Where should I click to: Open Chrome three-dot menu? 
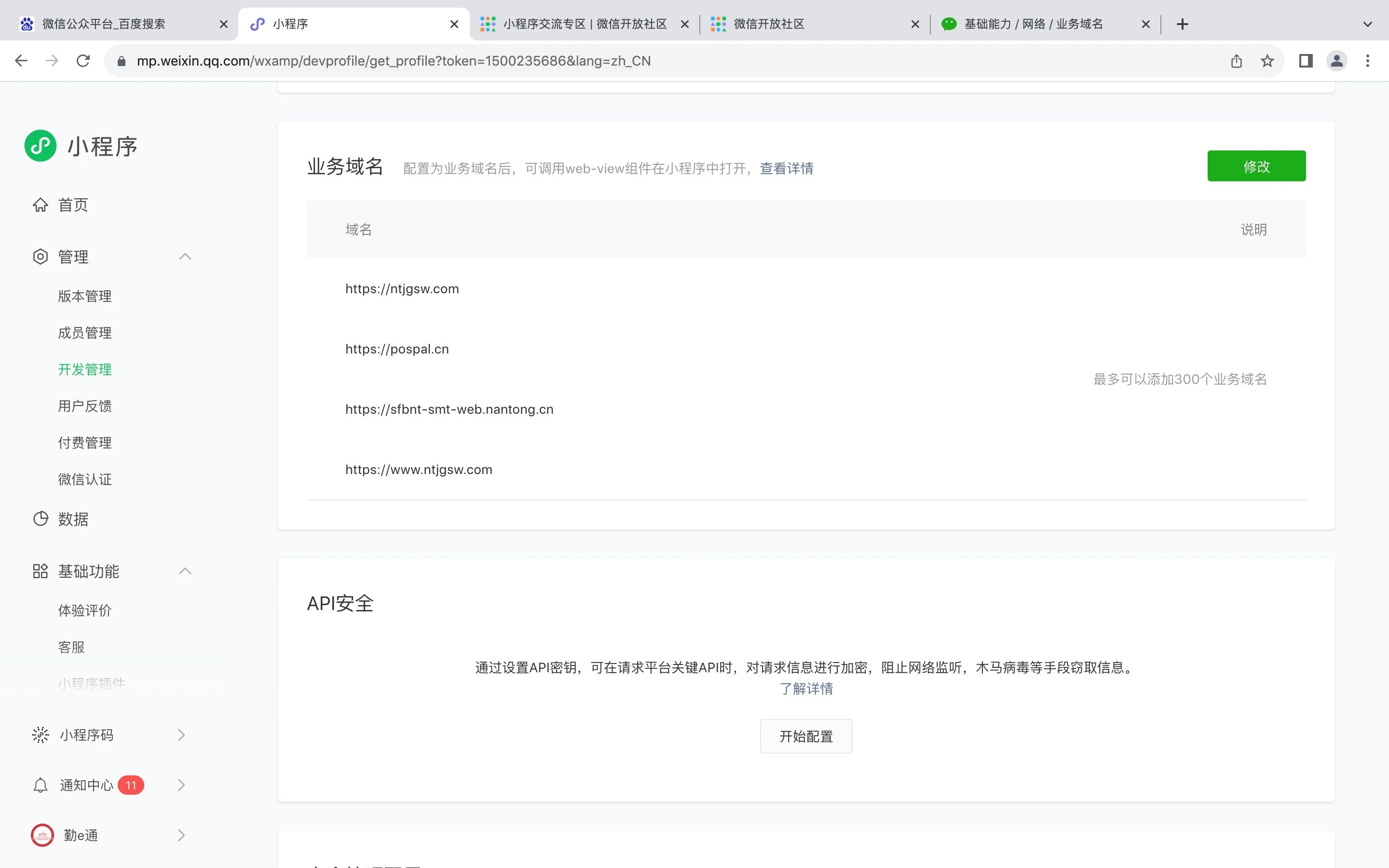click(1368, 61)
